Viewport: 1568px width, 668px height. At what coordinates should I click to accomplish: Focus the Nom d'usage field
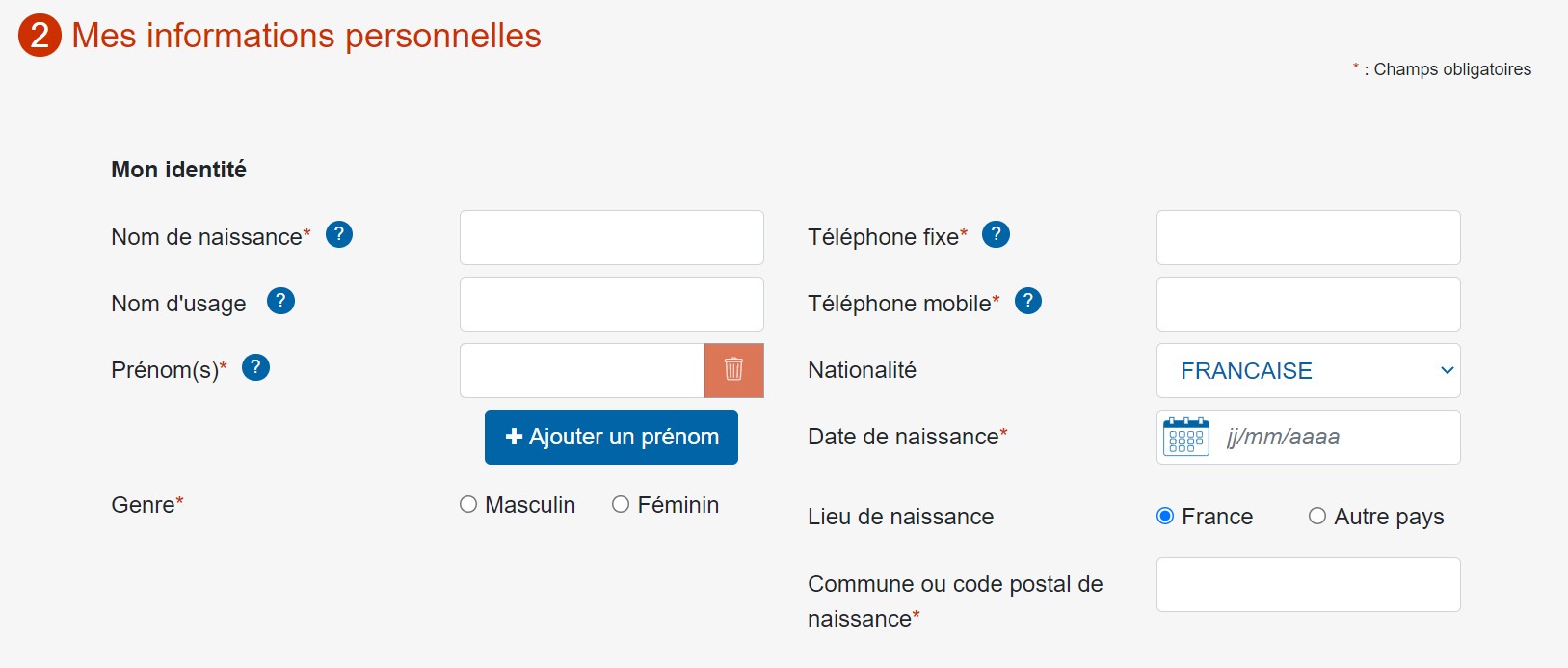point(611,304)
